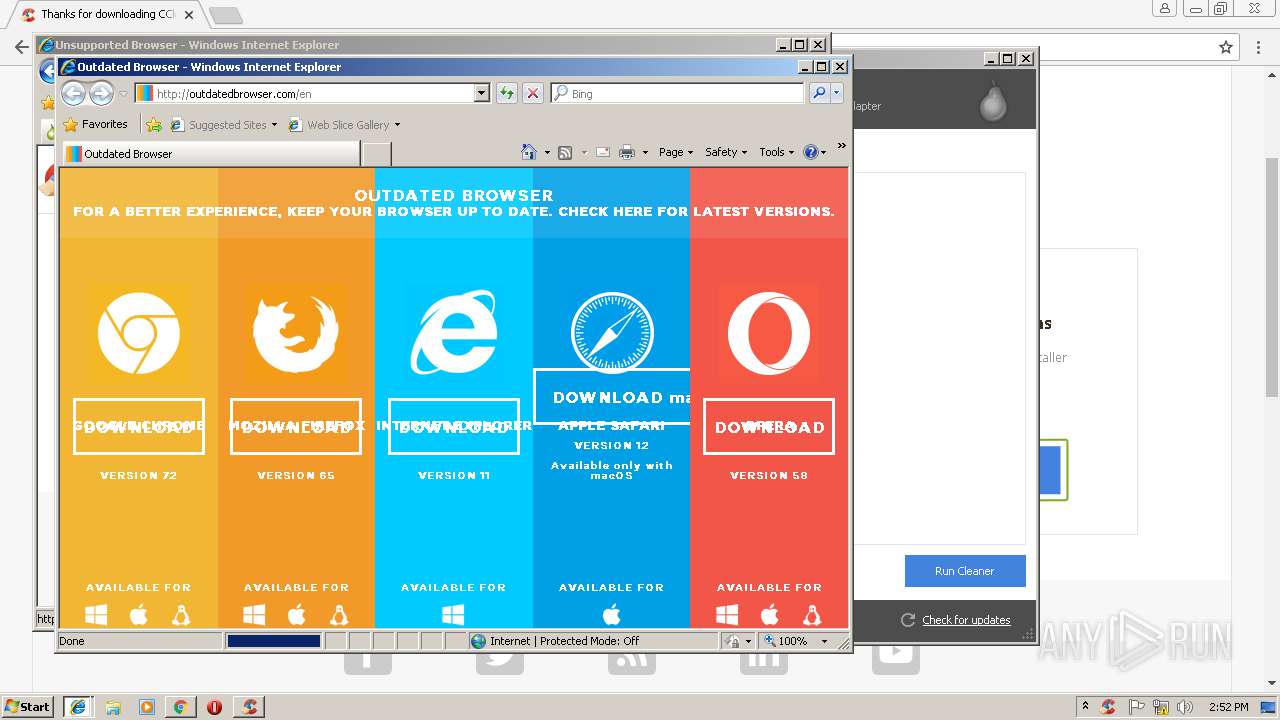Click the Print icon in command bar
This screenshot has width=1280, height=720.
point(627,152)
